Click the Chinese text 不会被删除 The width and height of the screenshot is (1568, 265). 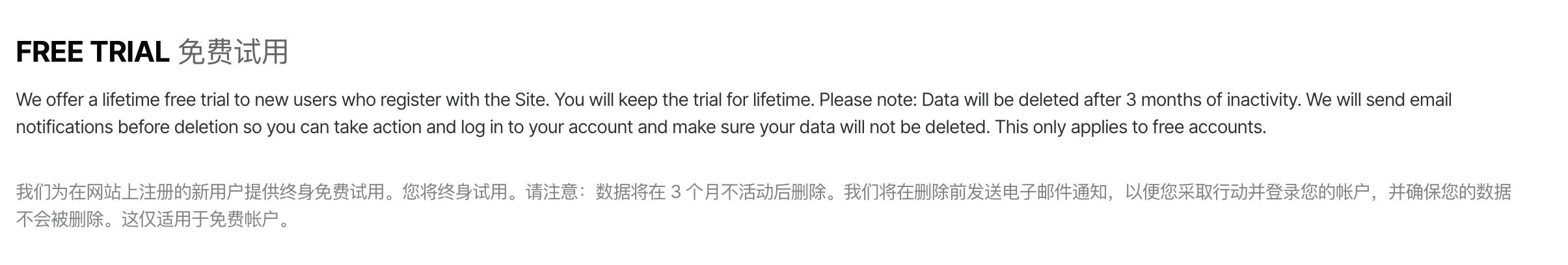(x=60, y=220)
